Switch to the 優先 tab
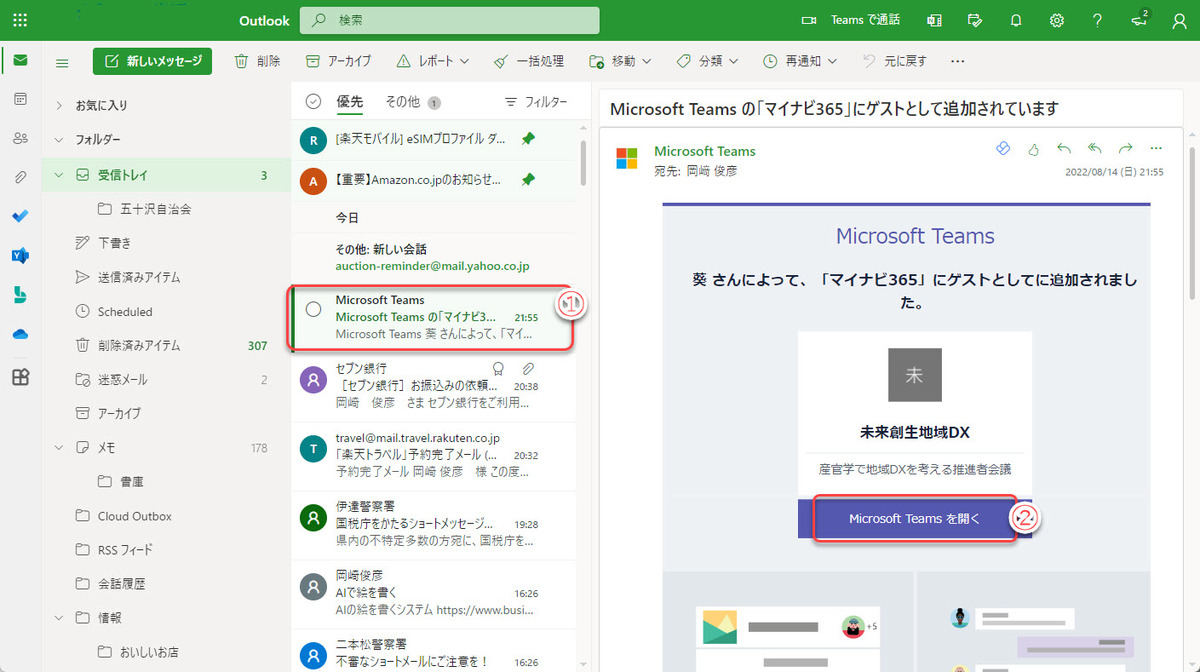1200x672 pixels. 350,102
